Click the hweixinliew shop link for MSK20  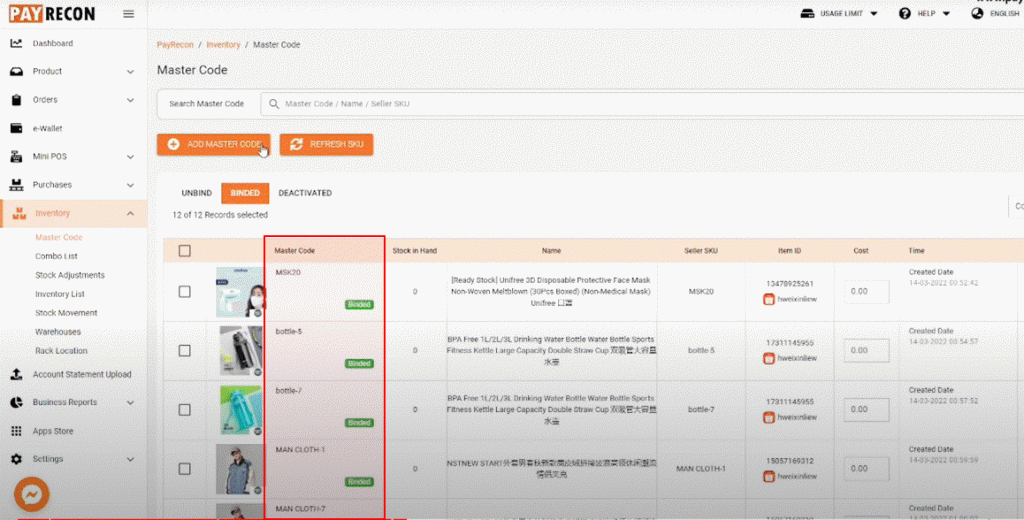point(797,299)
